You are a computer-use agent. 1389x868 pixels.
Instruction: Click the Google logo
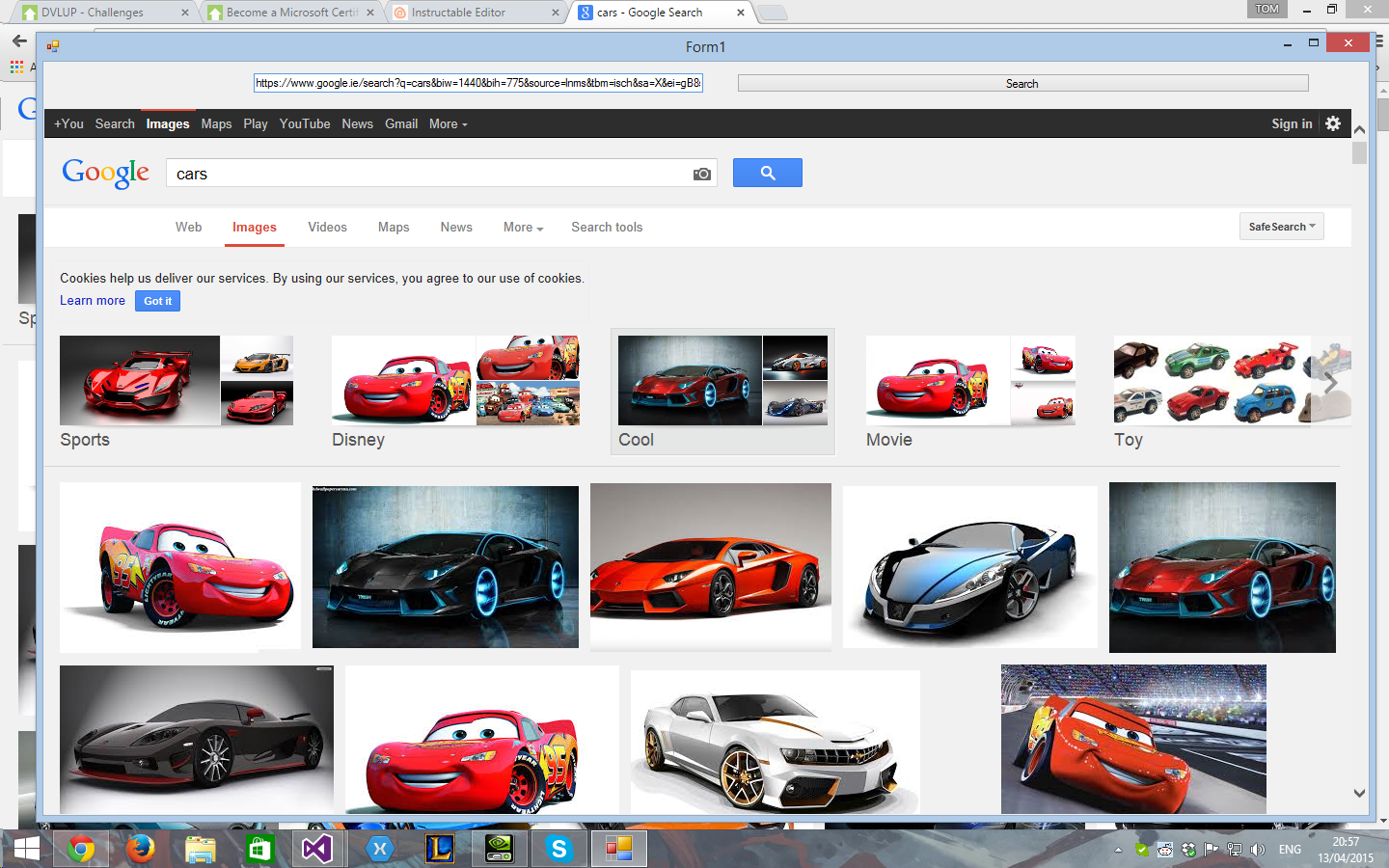(x=105, y=174)
